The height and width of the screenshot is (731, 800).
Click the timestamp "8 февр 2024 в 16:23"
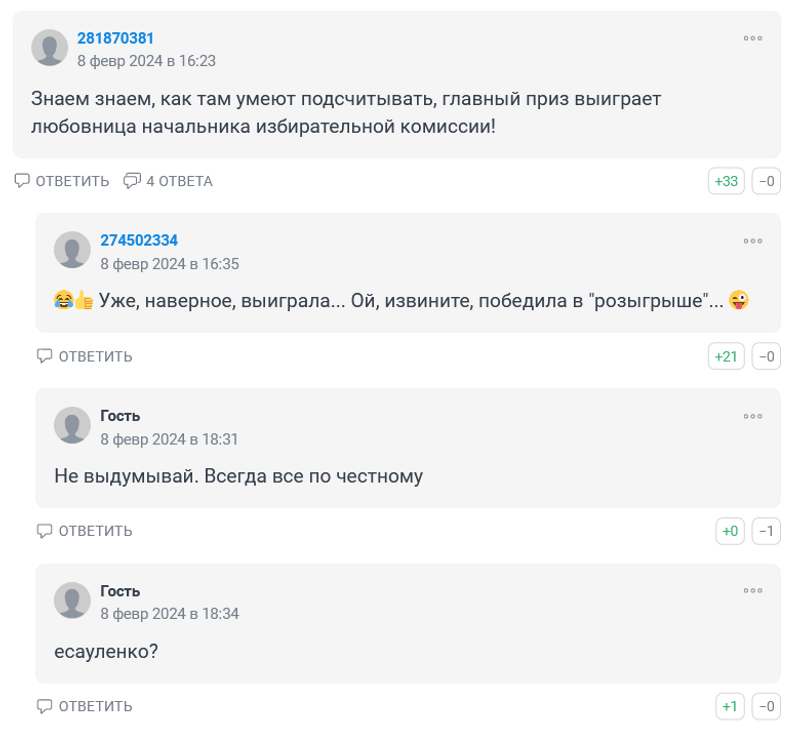pyautogui.click(x=146, y=61)
